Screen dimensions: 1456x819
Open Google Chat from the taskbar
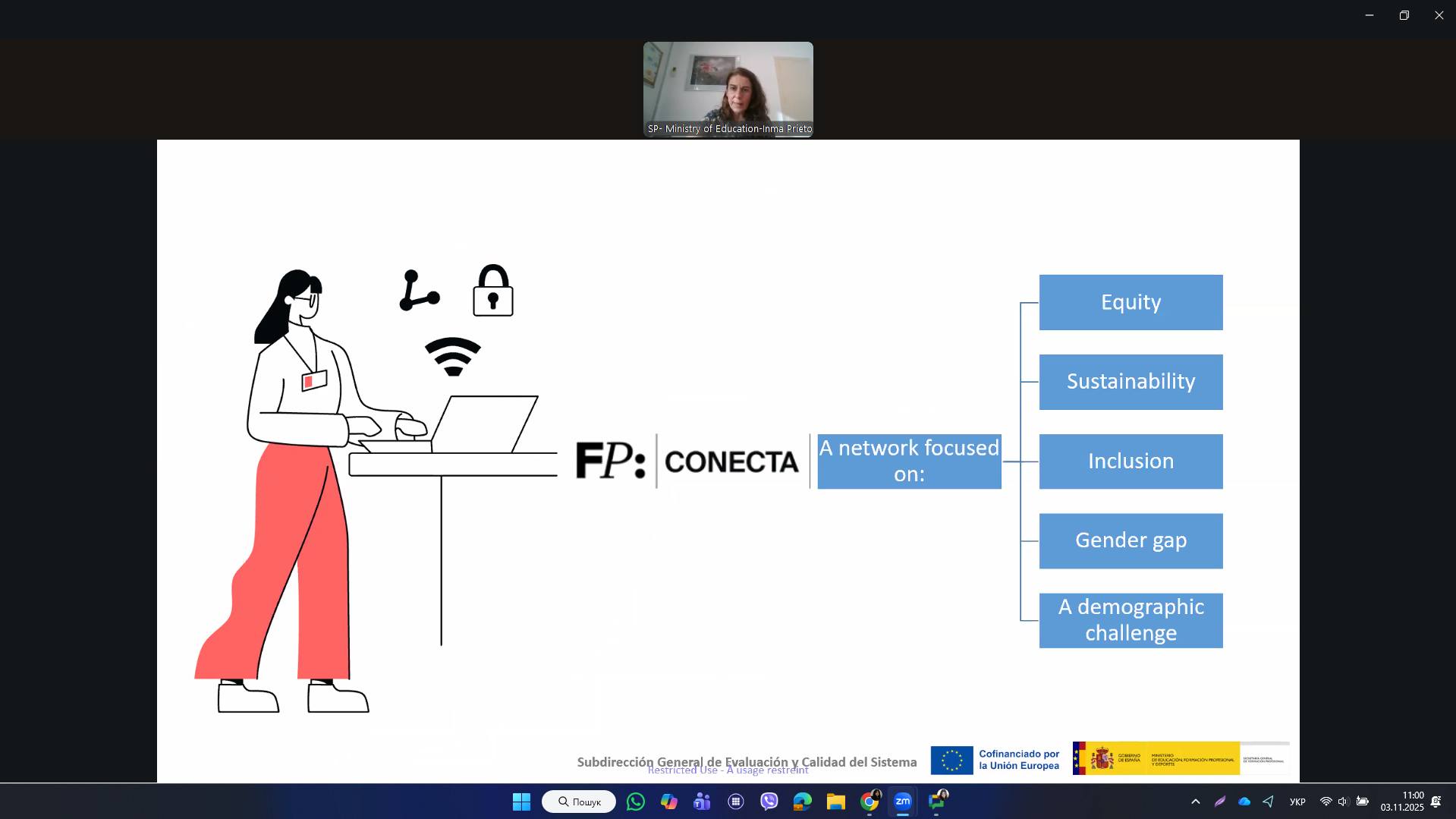[x=937, y=802]
